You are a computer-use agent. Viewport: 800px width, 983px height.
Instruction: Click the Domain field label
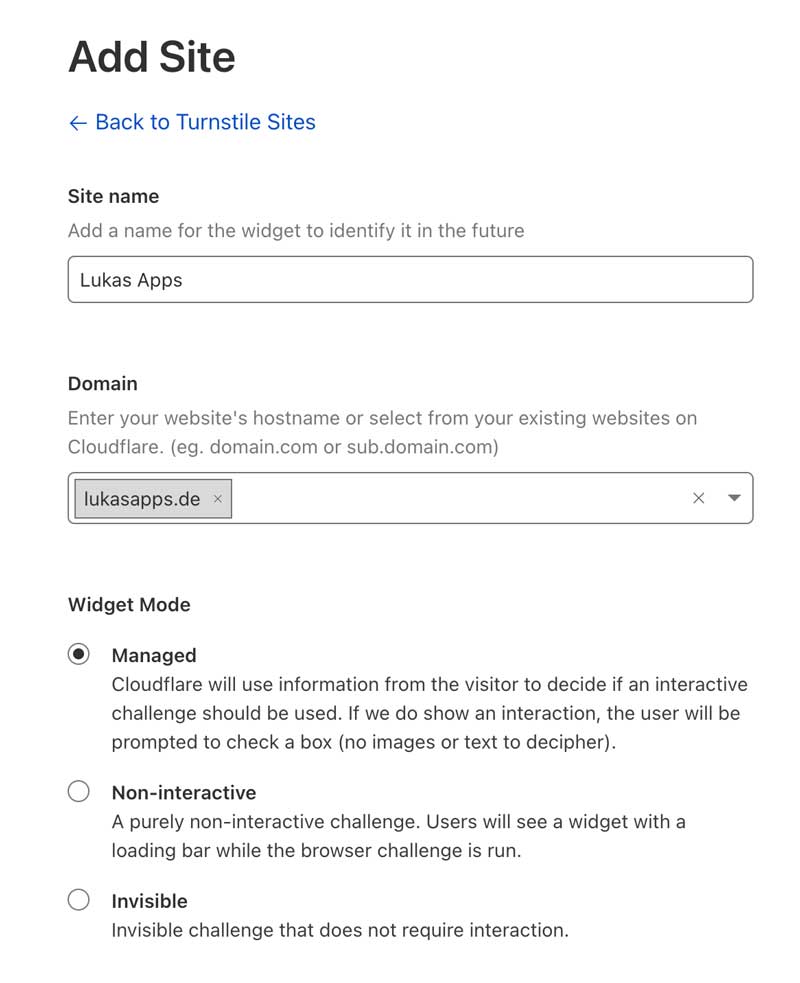103,384
